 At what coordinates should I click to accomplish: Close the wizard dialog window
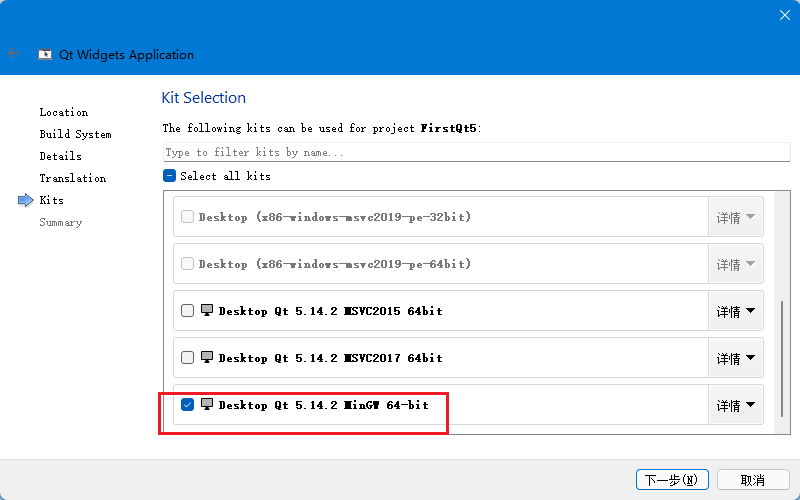785,15
